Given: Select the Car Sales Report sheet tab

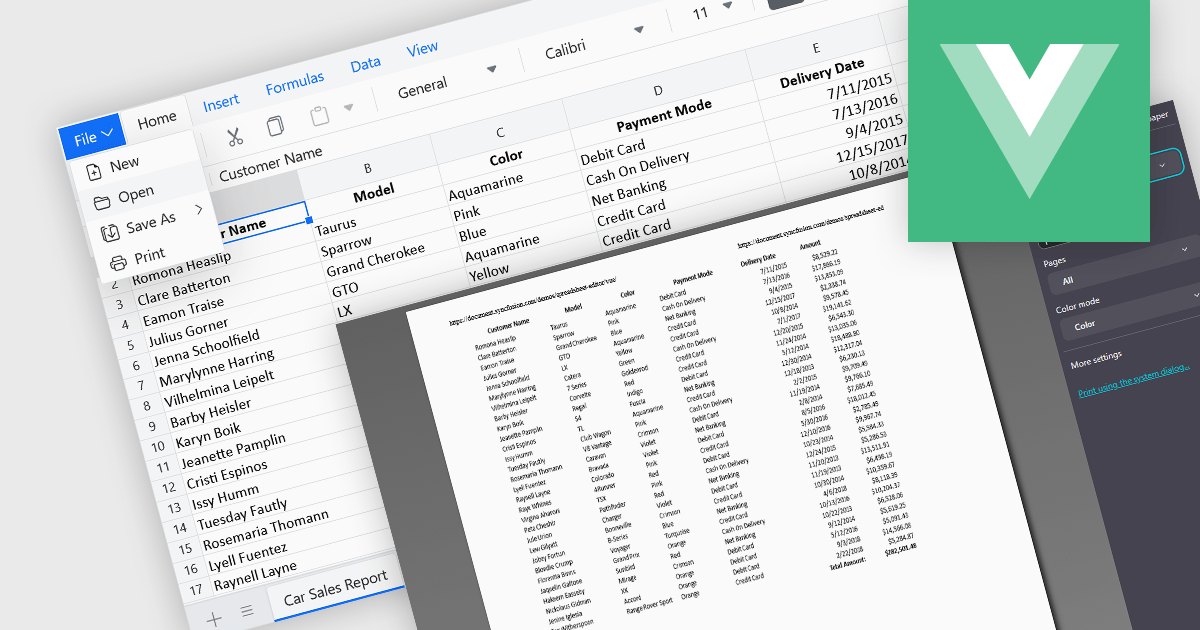Looking at the screenshot, I should click(x=335, y=588).
